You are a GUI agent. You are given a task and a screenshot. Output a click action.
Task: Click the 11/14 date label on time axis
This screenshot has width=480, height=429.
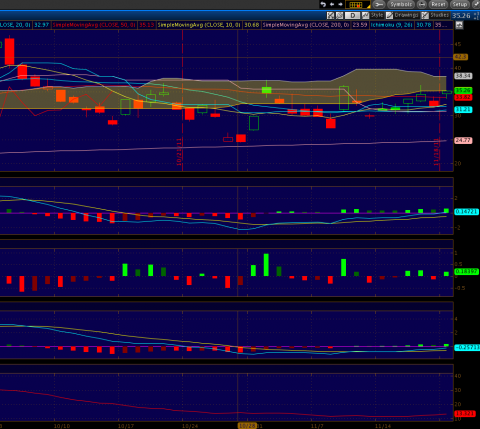(x=383, y=426)
